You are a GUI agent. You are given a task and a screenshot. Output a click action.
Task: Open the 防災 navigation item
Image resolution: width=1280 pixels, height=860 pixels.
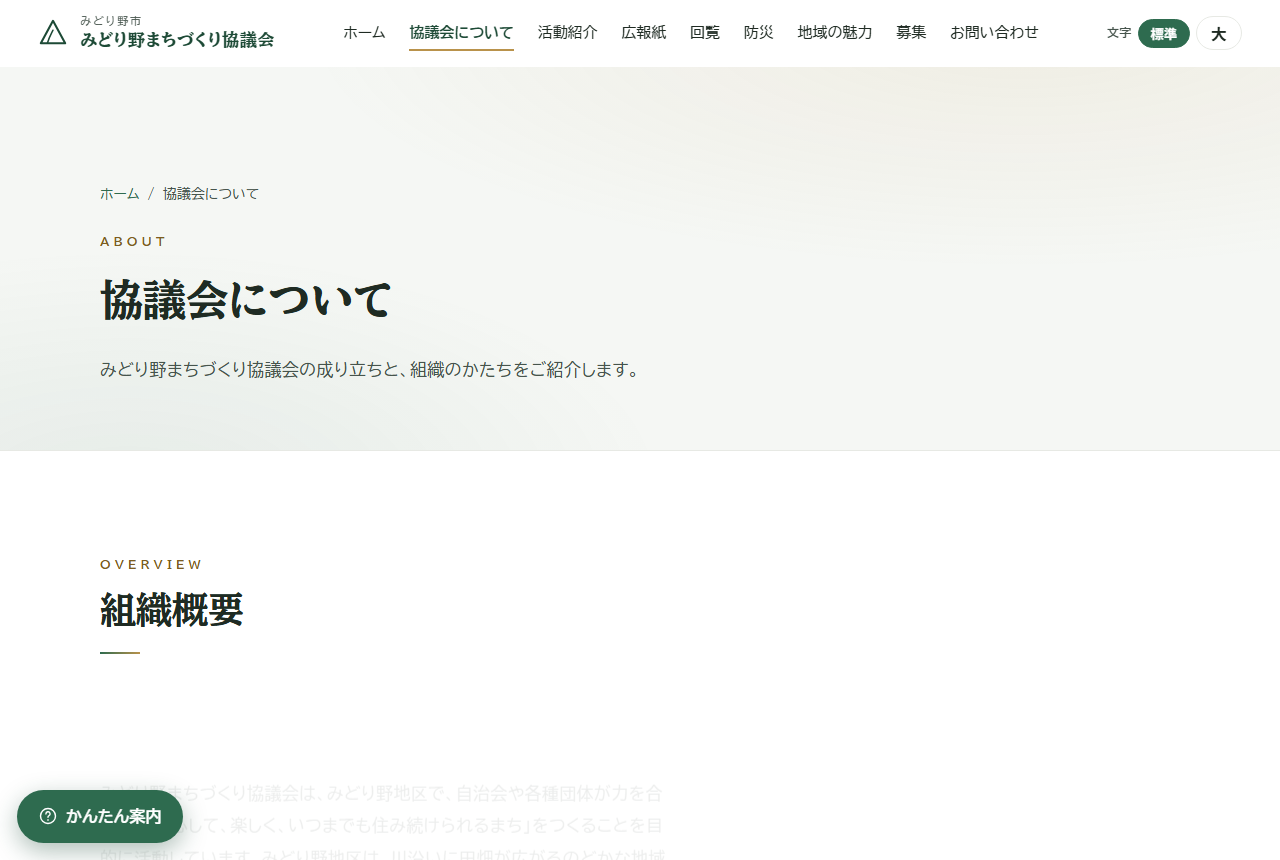(759, 32)
